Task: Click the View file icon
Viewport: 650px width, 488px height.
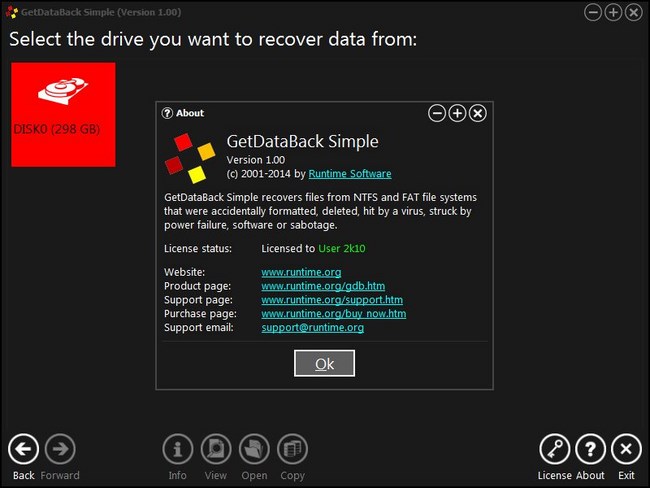Action: (216, 449)
